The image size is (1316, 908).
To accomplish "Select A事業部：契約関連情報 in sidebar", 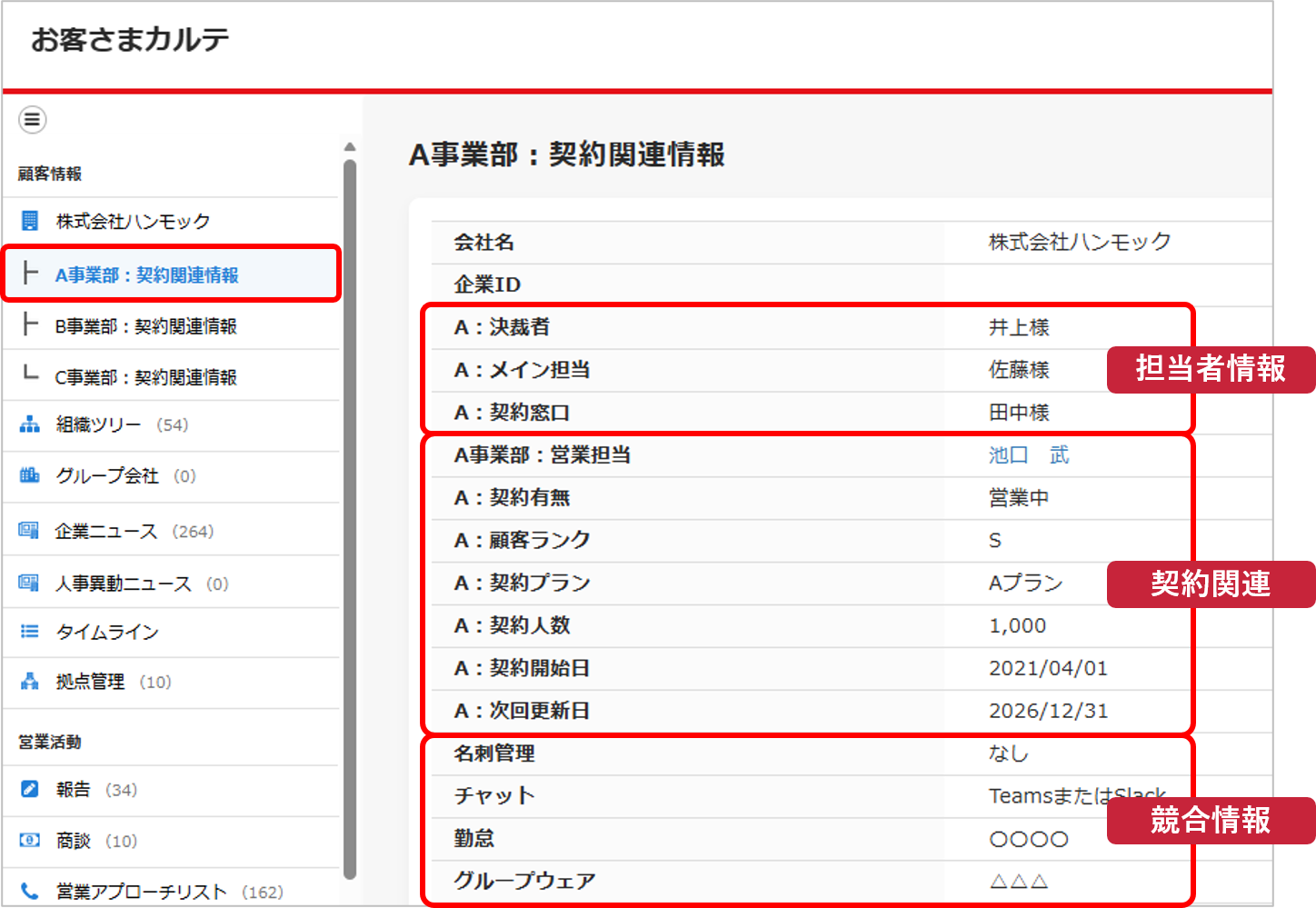I will coord(172,274).
